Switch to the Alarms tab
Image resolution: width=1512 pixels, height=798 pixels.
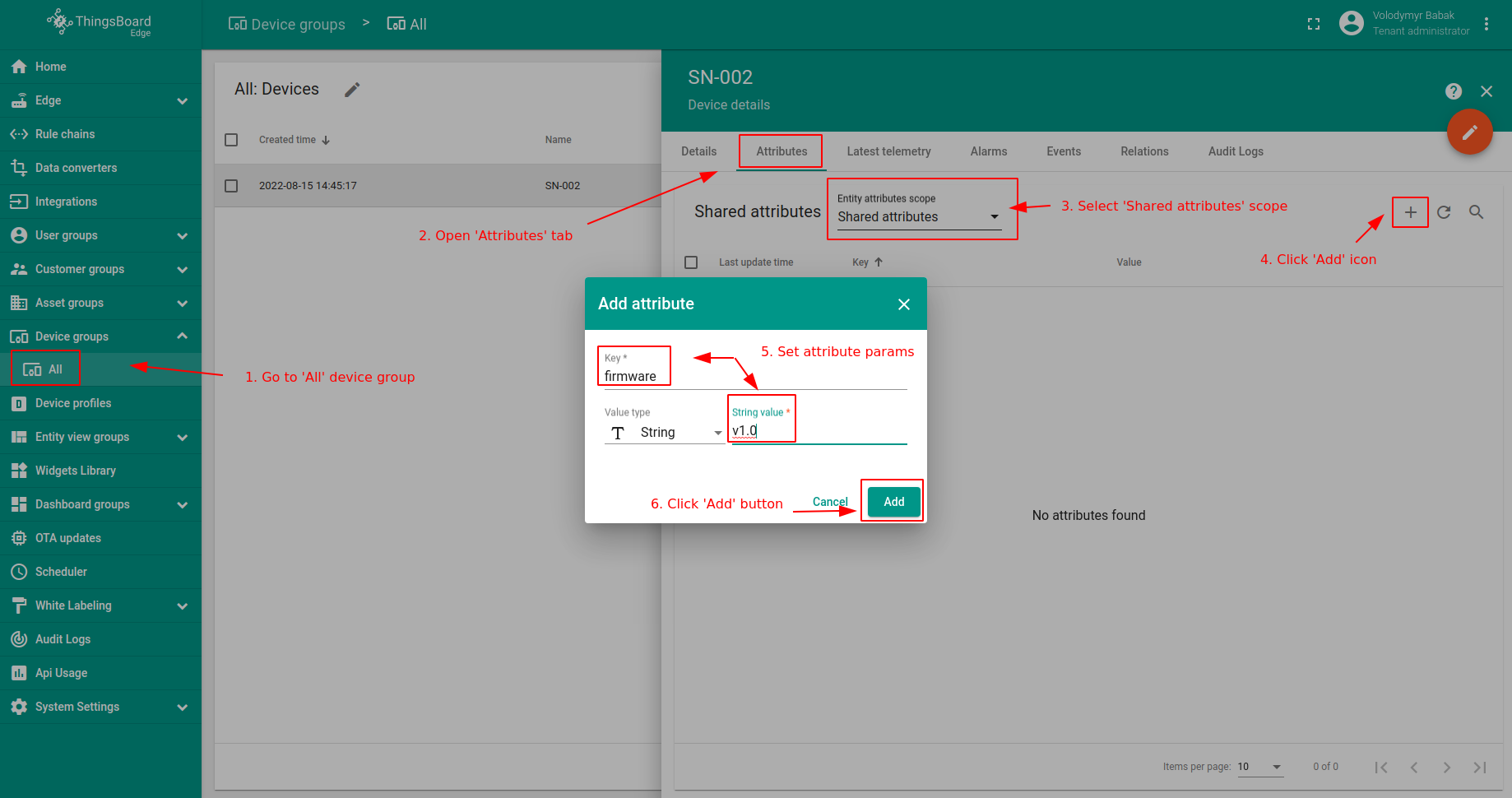tap(989, 151)
